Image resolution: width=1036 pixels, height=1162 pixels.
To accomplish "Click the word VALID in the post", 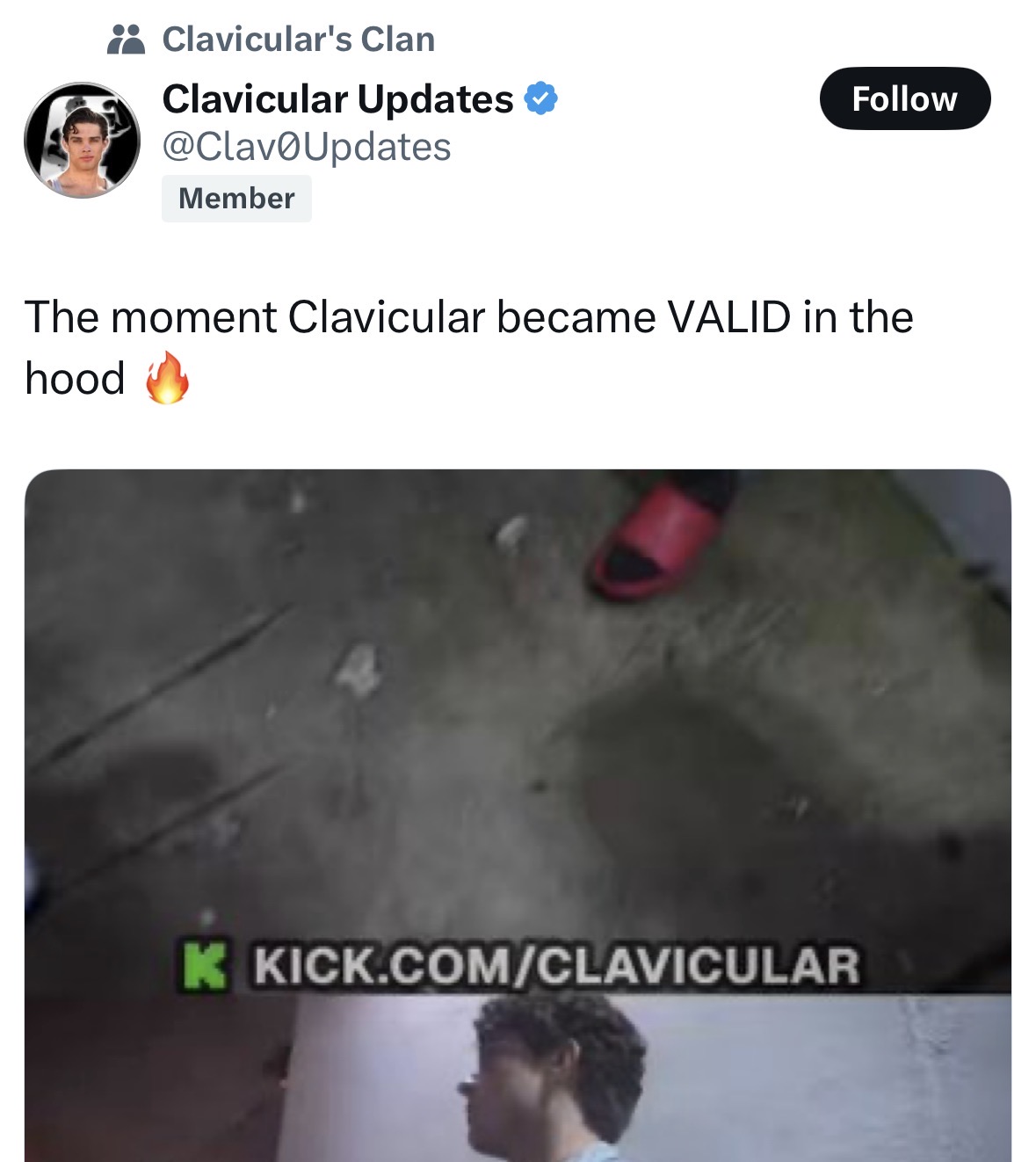I will pyautogui.click(x=729, y=317).
